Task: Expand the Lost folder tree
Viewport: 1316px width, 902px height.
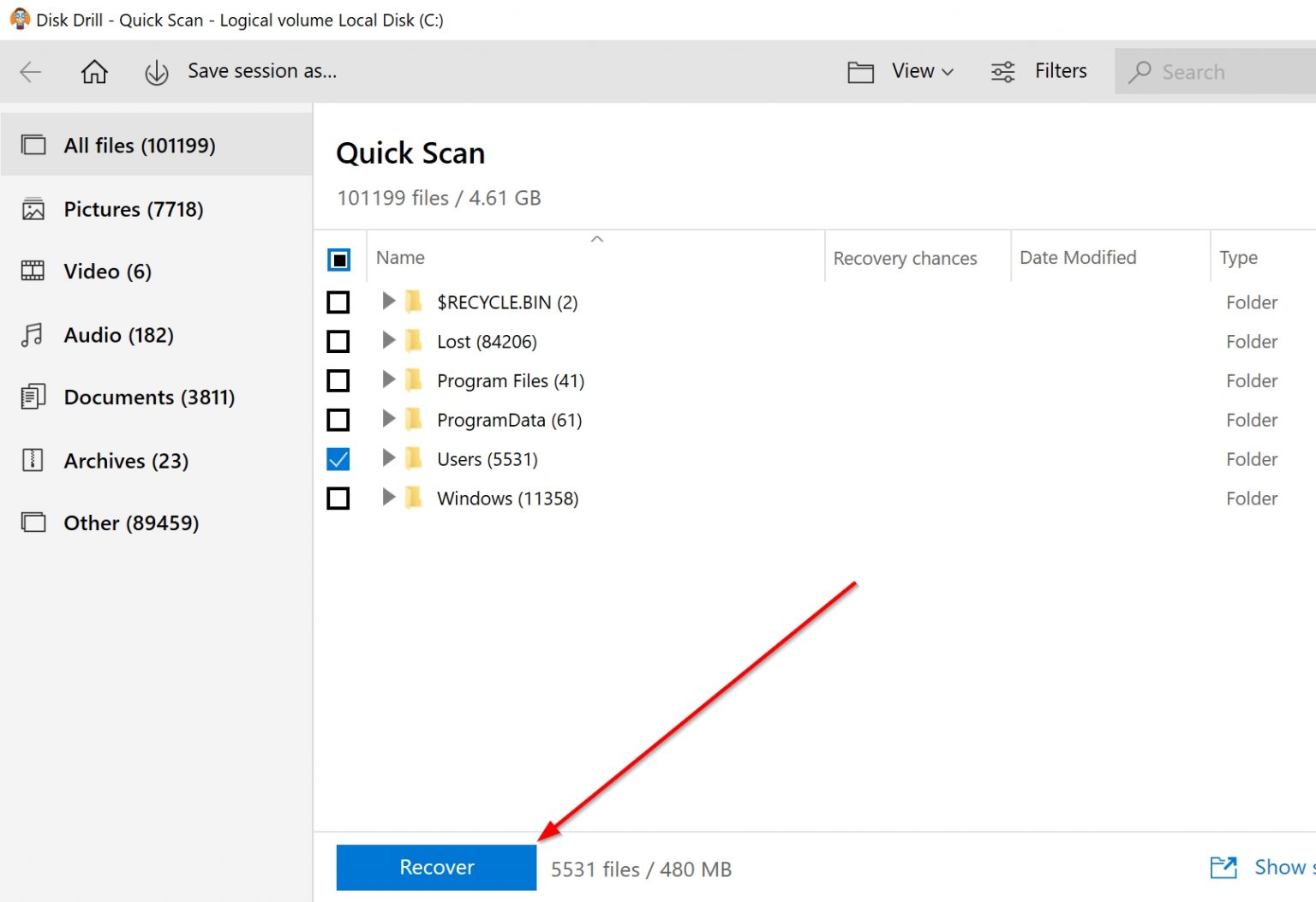Action: click(x=388, y=341)
